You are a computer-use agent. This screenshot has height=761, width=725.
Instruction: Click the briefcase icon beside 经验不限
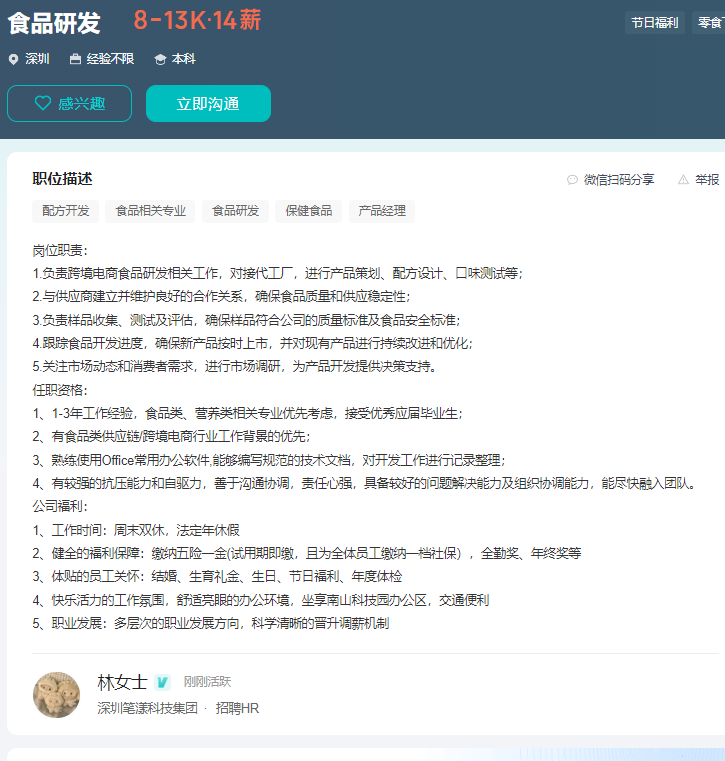(75, 59)
